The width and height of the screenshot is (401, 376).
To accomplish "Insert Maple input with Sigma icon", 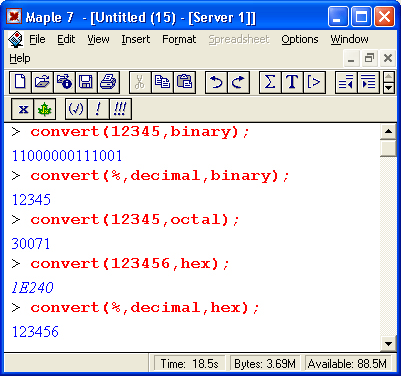I will click(x=270, y=82).
